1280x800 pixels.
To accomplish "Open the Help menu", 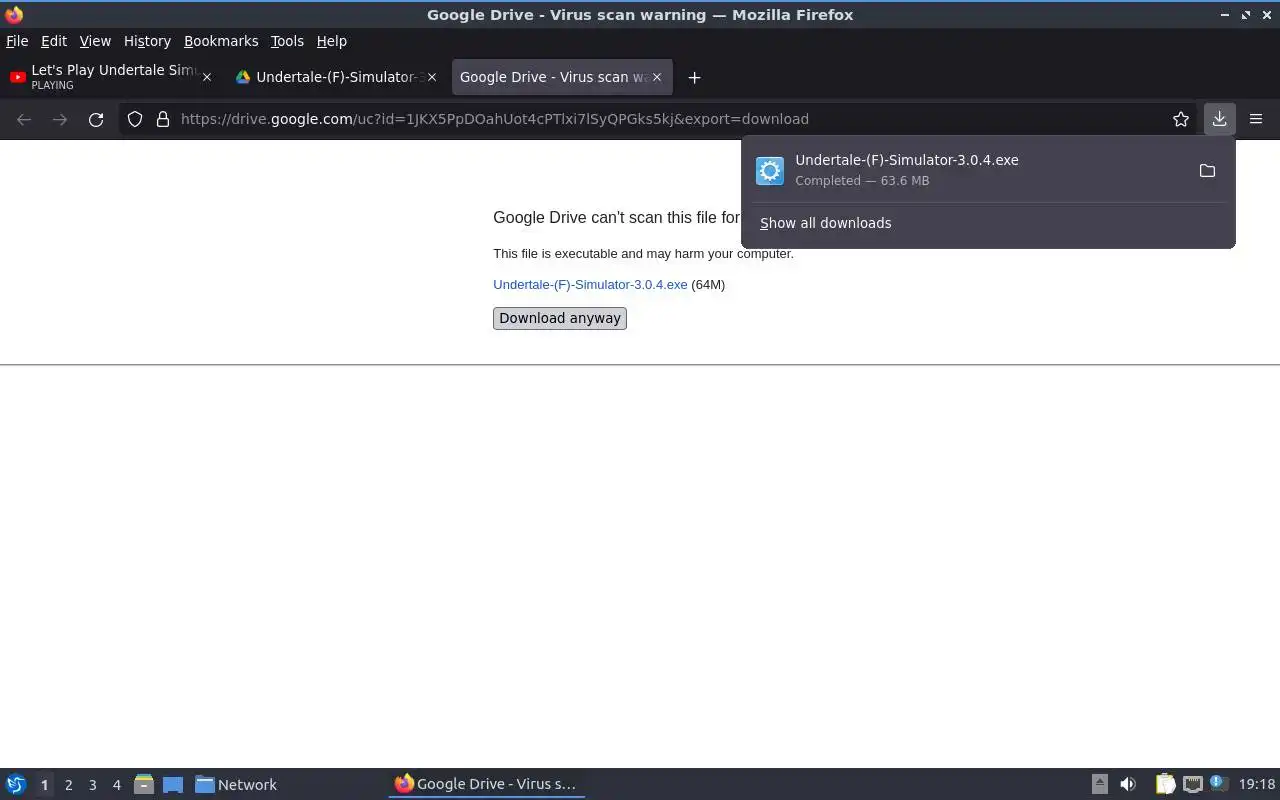I will point(332,41).
